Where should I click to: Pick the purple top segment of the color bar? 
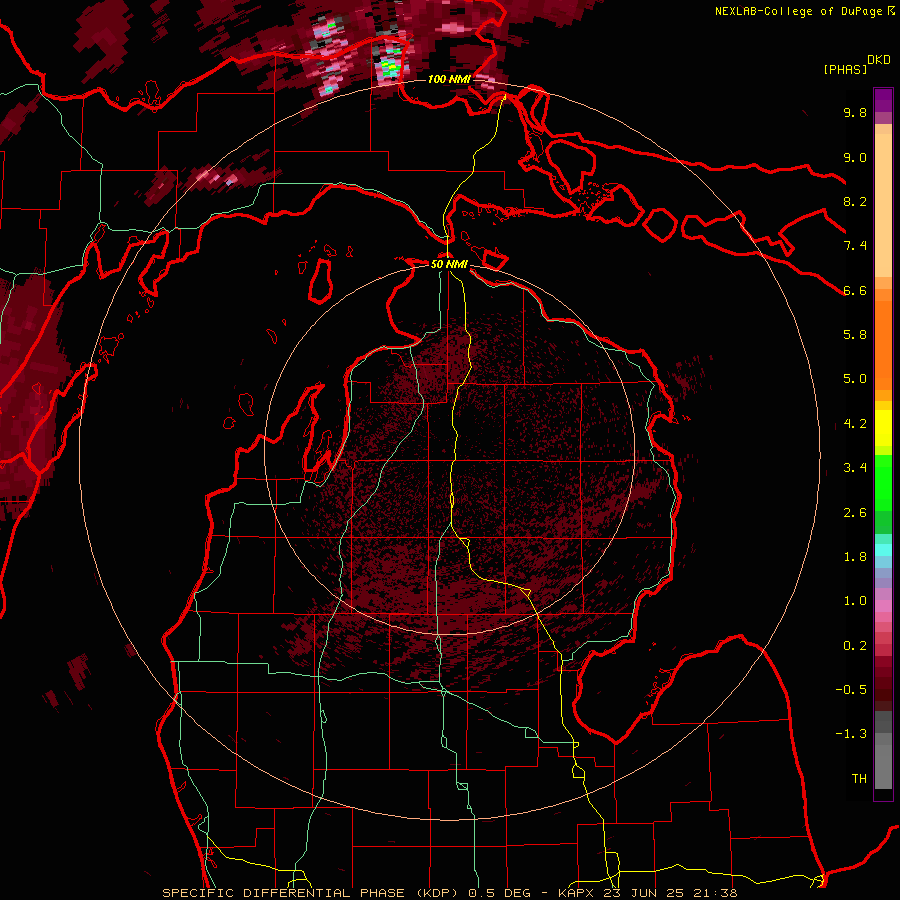[x=883, y=100]
